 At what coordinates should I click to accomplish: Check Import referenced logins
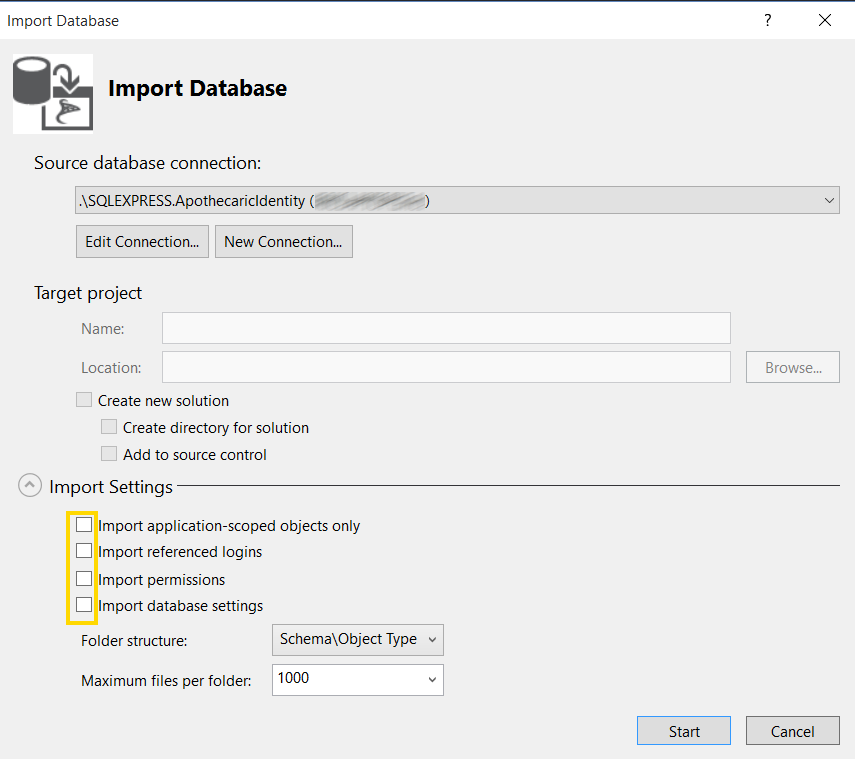pyautogui.click(x=84, y=551)
